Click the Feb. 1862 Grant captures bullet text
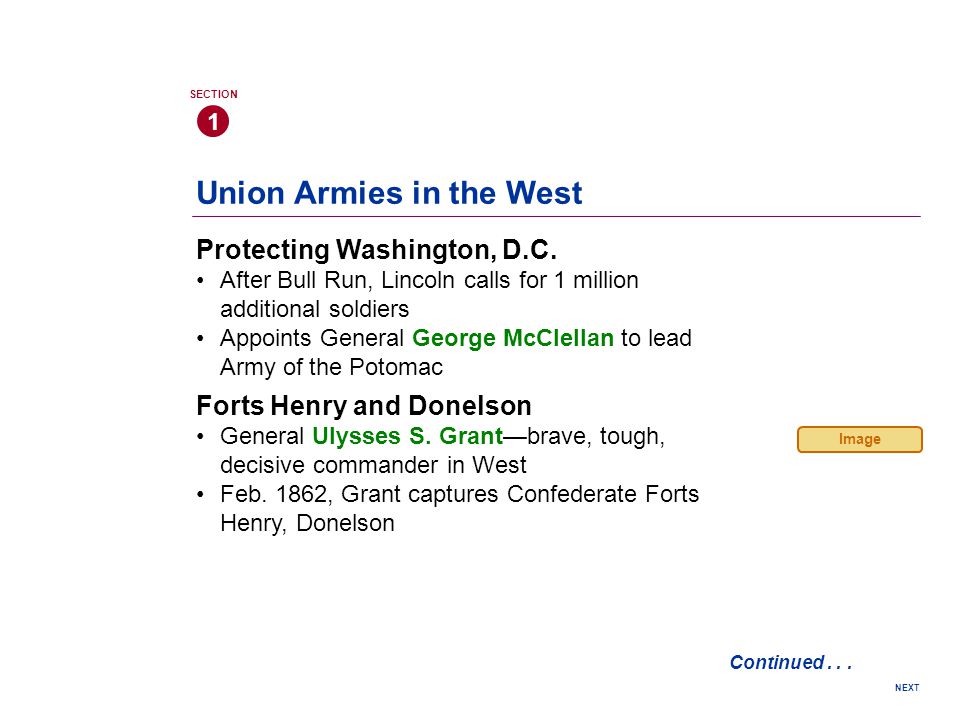This screenshot has width=960, height=720. (x=459, y=508)
